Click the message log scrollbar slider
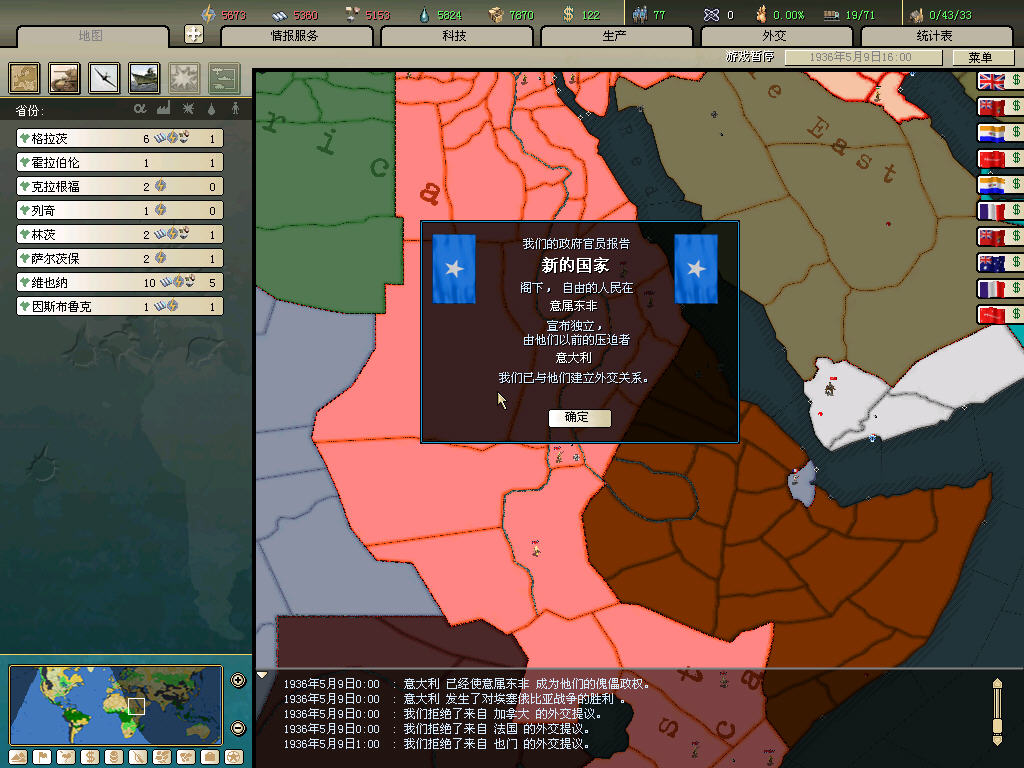Image resolution: width=1024 pixels, height=768 pixels. [x=996, y=711]
